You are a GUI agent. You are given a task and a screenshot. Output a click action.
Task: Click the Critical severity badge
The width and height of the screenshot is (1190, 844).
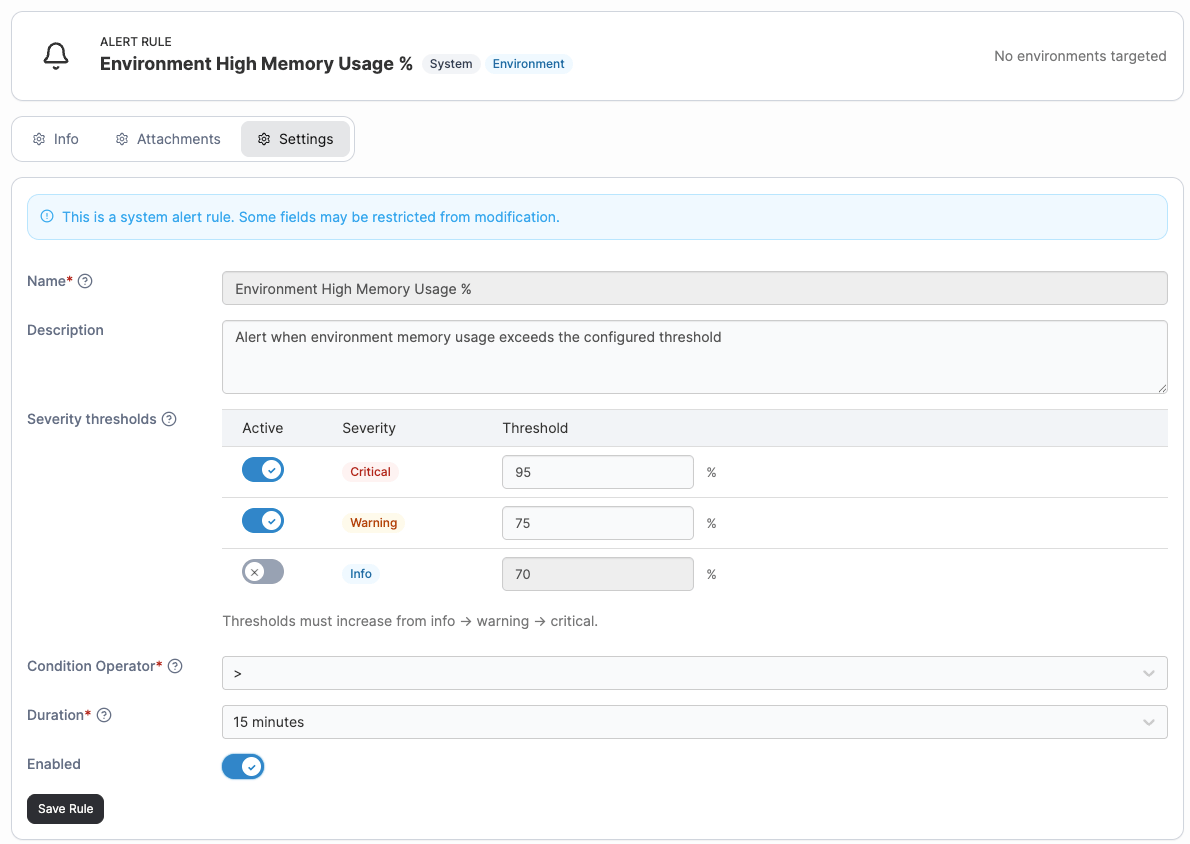pyautogui.click(x=370, y=472)
